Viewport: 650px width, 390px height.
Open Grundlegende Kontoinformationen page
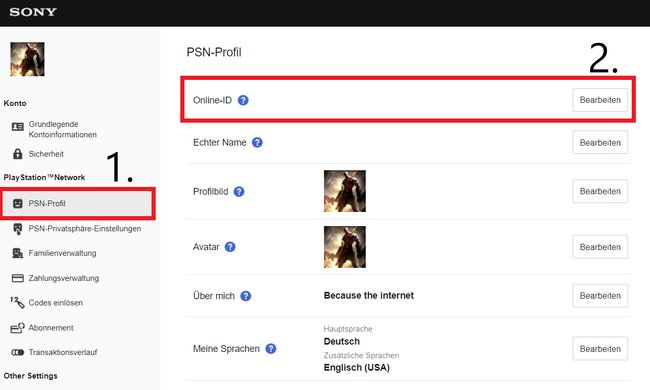pos(62,129)
